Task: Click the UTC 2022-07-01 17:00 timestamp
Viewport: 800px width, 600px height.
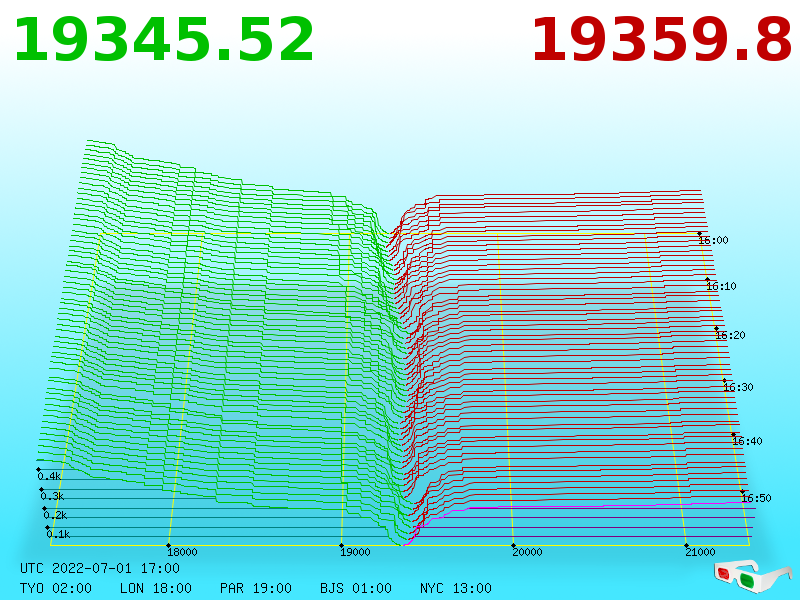Action: pos(100,568)
